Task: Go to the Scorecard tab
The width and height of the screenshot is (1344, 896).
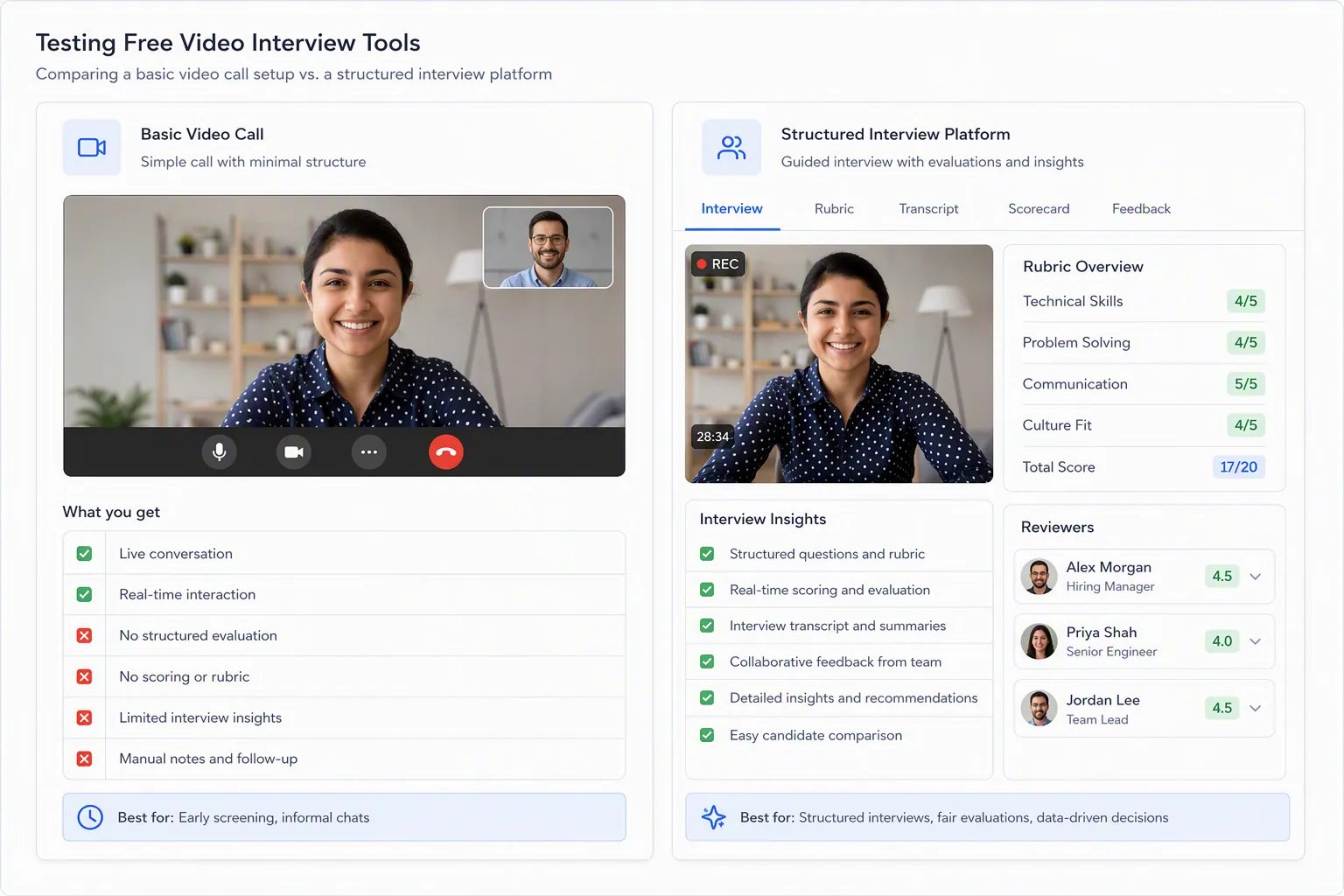Action: click(1039, 209)
